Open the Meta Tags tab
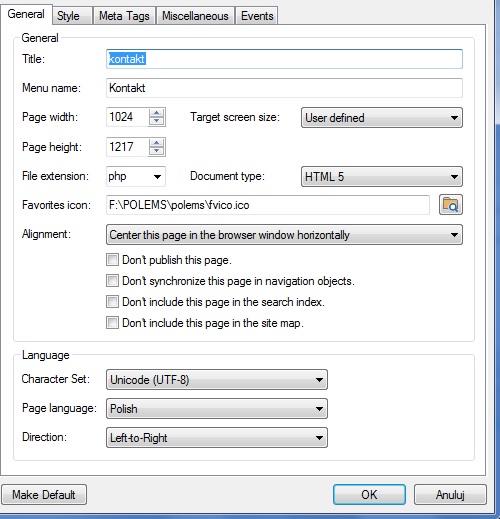The image size is (500, 519). click(x=124, y=16)
